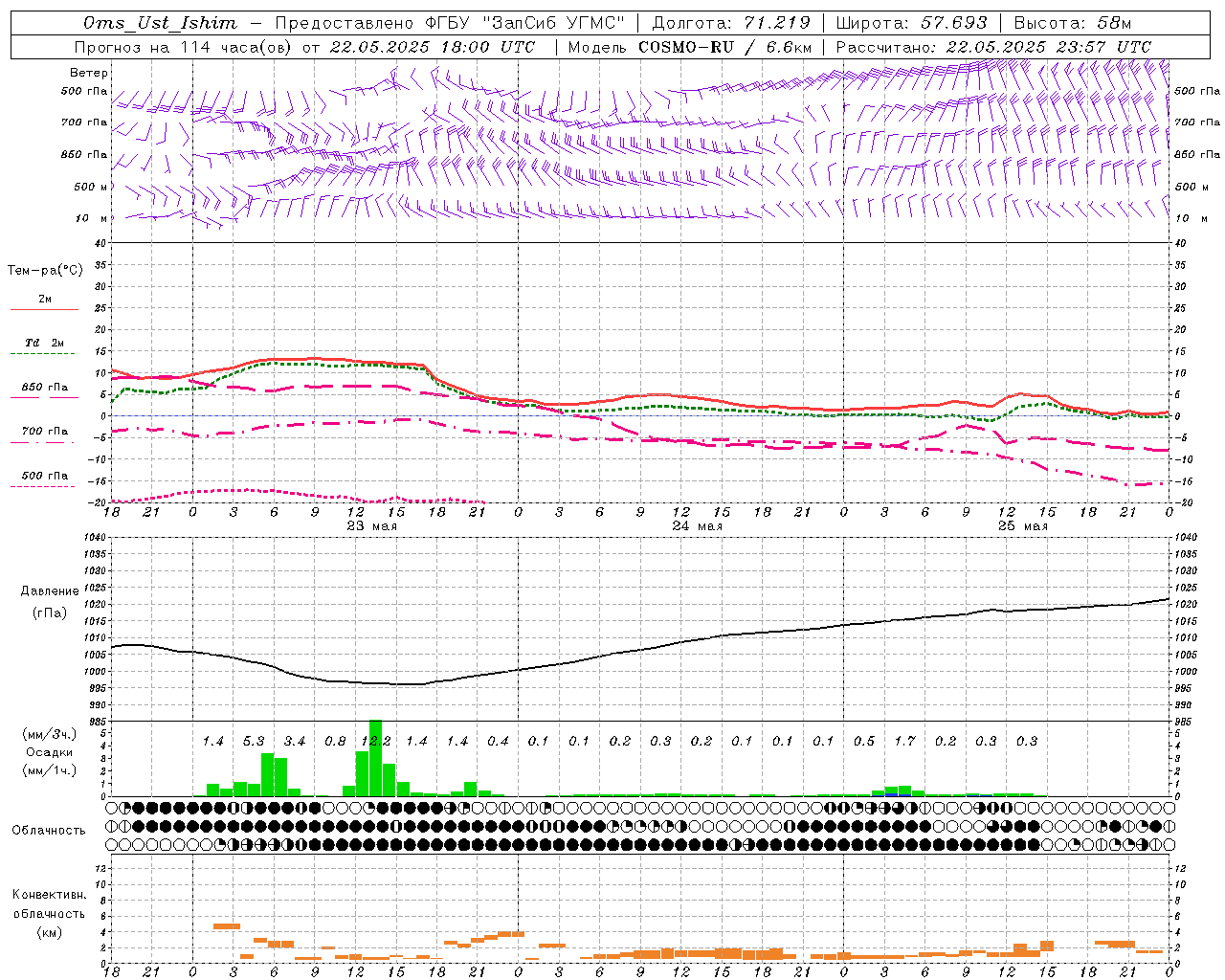This screenshot has width=1225, height=980.
Task: Select the Рассчитано: 22.05.2025 23:57 UTC text
Action: 993,47
